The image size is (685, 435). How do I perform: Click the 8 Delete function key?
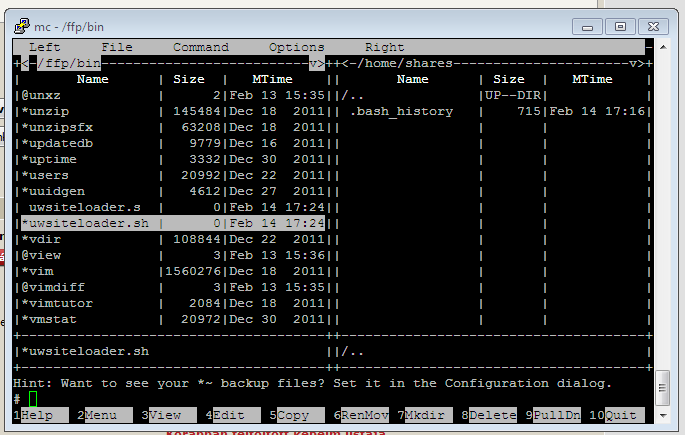click(x=489, y=415)
